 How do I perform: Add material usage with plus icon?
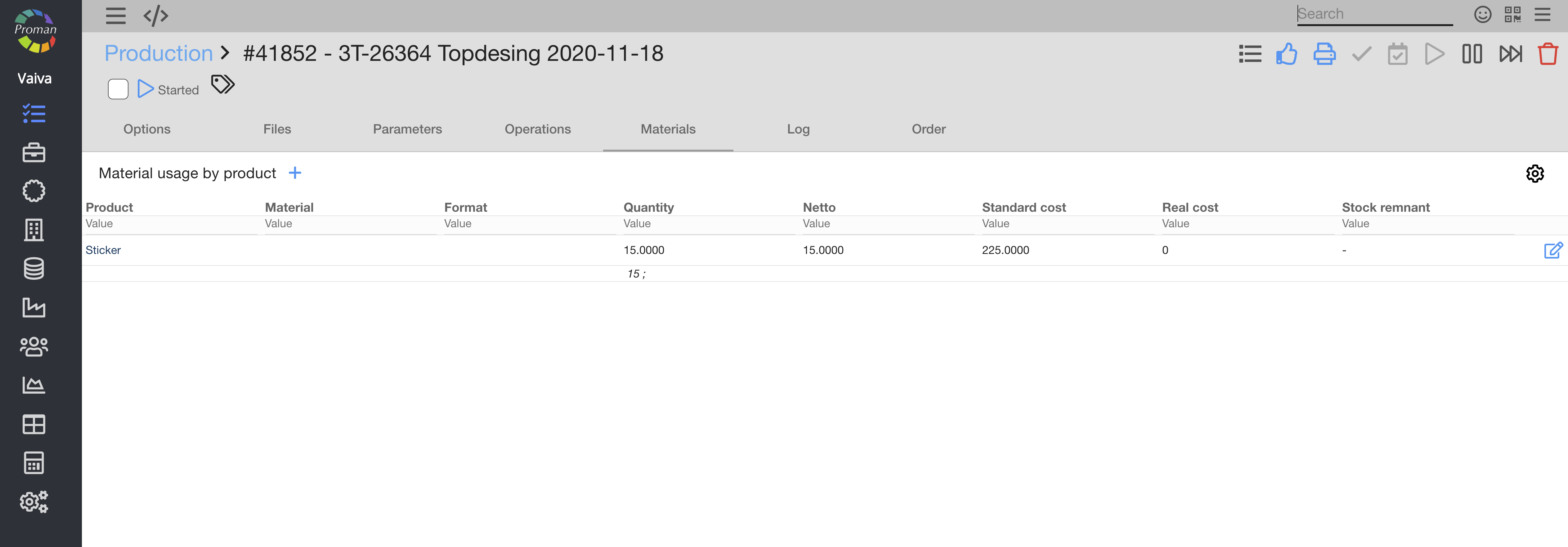(295, 174)
